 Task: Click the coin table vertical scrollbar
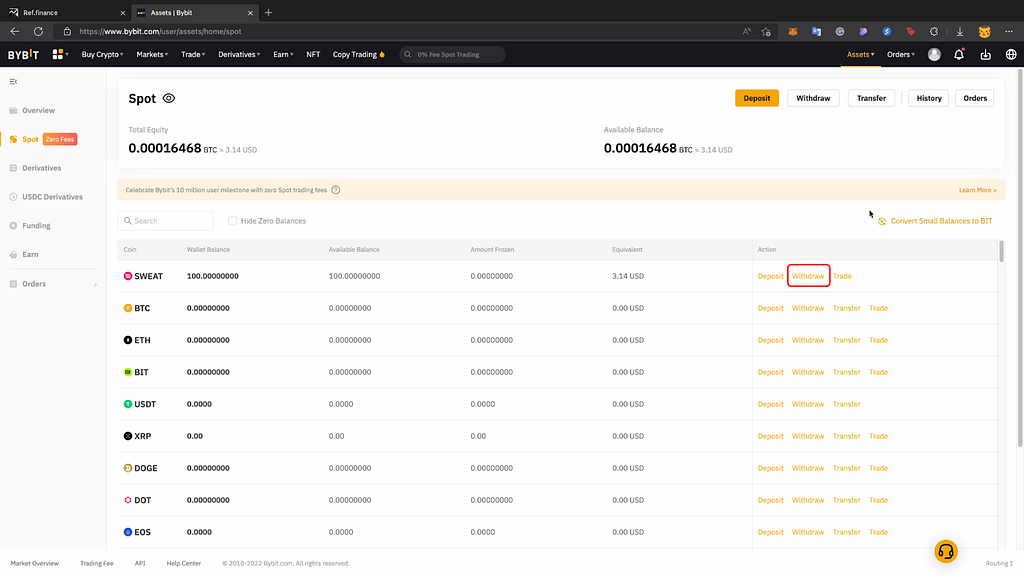[1001, 251]
